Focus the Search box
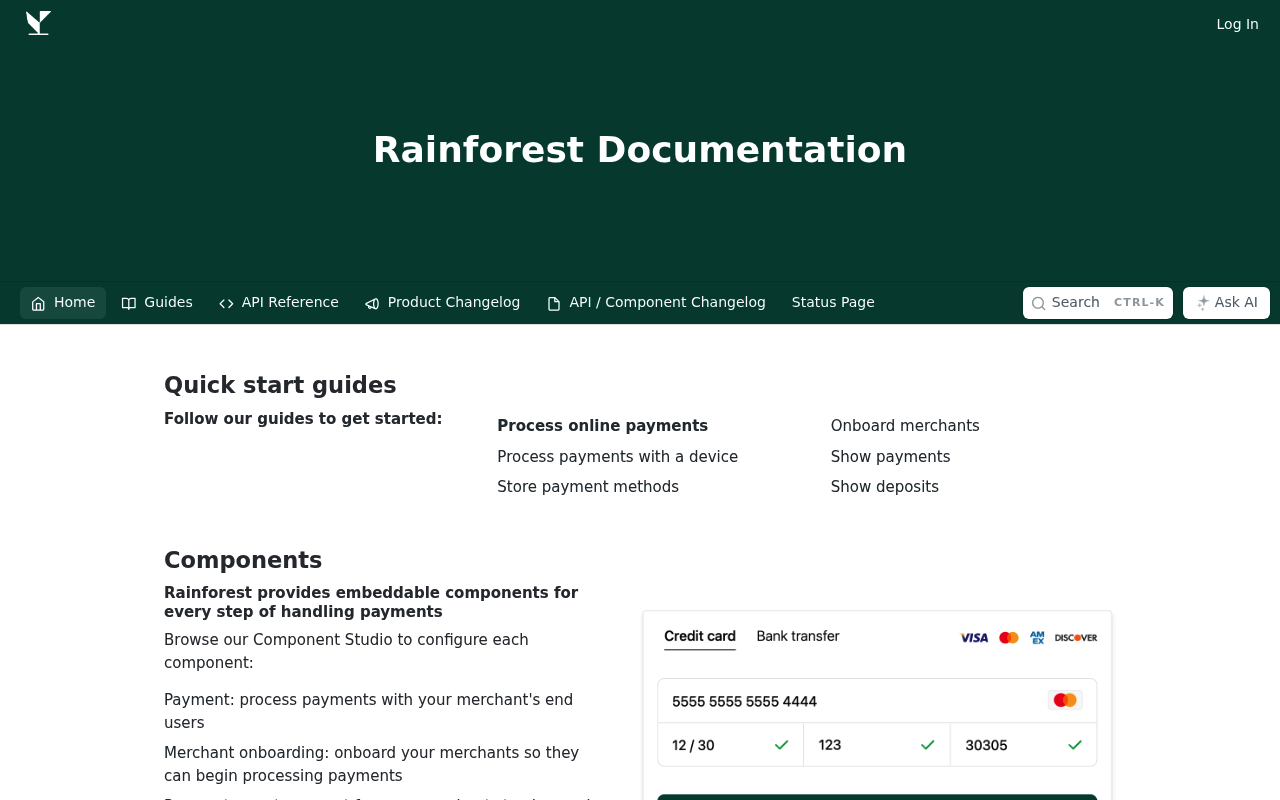Image resolution: width=1280 pixels, height=800 pixels. click(1097, 303)
